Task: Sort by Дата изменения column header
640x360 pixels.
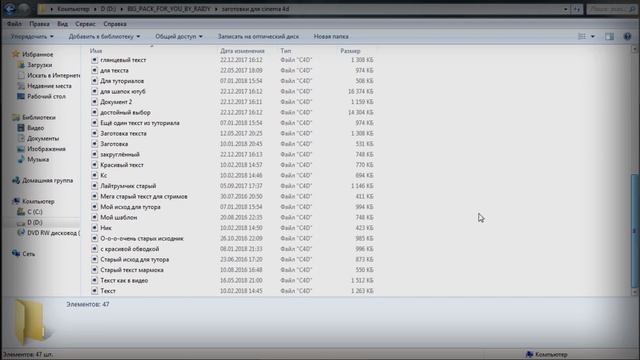Action: [242, 51]
